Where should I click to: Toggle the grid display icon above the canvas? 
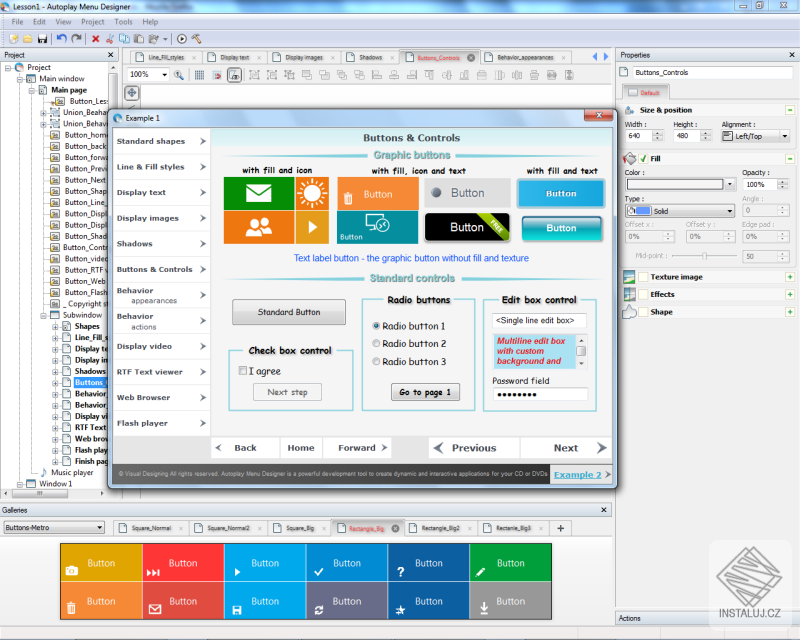tap(199, 74)
